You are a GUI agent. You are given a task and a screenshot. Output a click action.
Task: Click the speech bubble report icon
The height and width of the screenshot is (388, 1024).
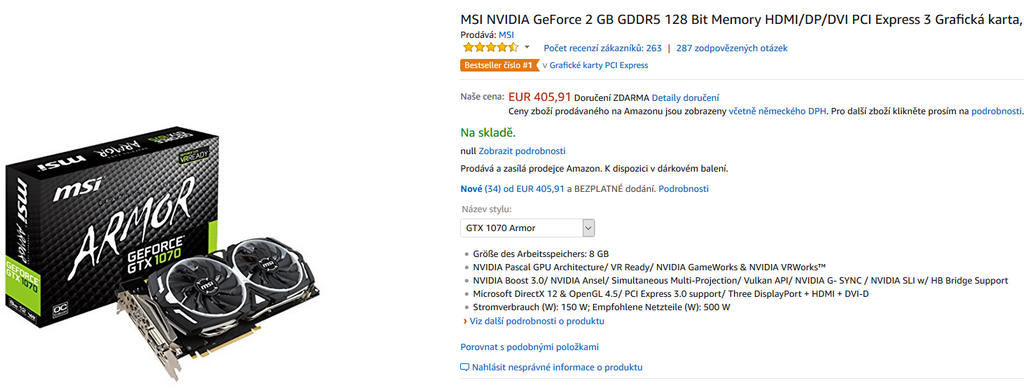(x=464, y=367)
